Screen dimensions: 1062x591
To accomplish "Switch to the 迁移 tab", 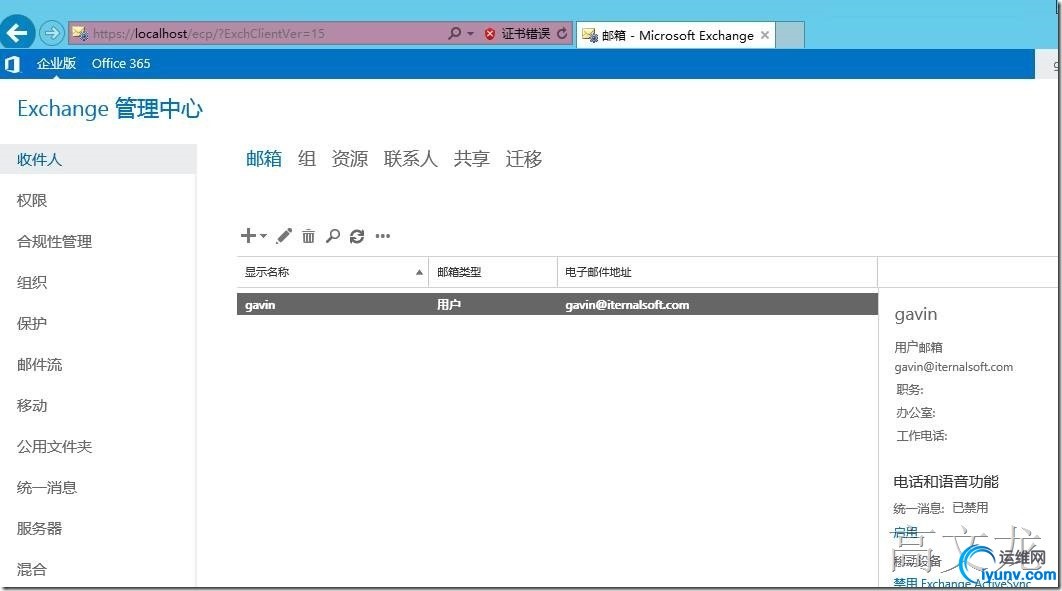I will (524, 158).
